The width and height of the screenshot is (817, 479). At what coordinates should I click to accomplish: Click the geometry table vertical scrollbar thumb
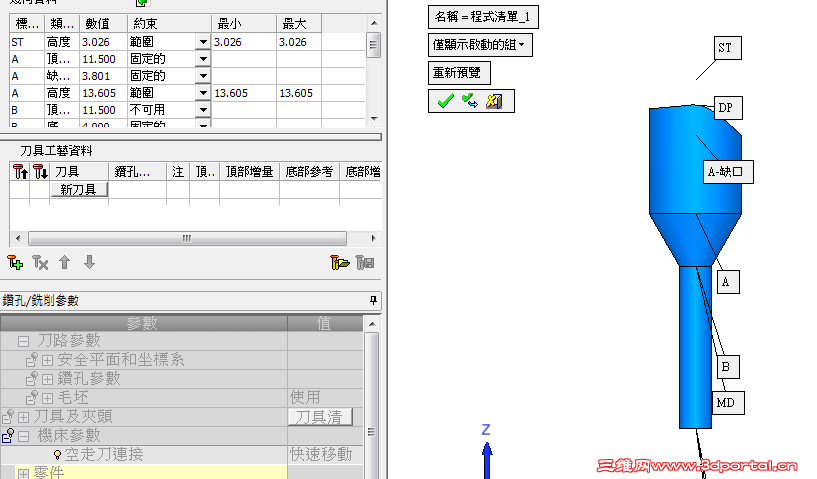373,45
